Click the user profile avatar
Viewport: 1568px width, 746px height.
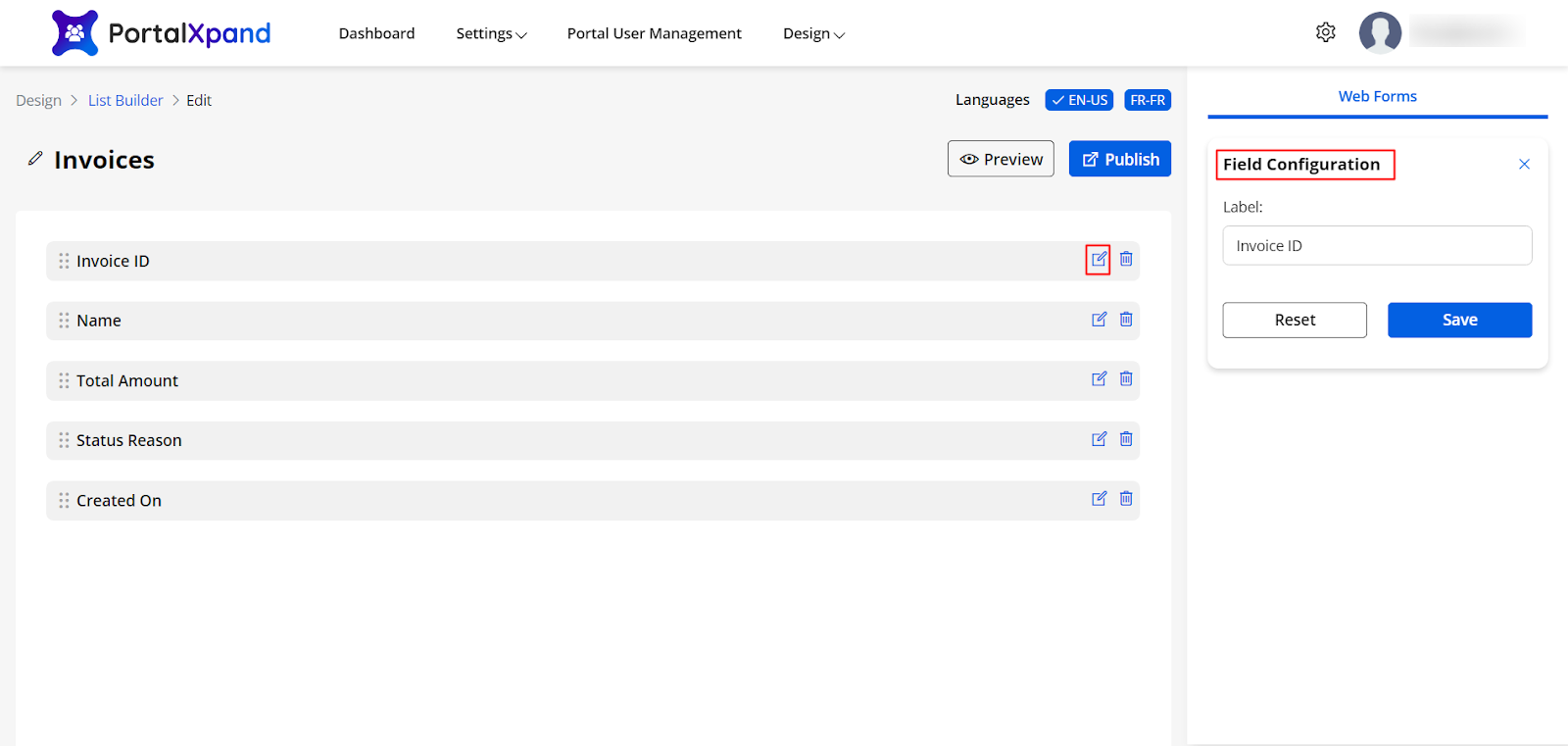coord(1380,32)
